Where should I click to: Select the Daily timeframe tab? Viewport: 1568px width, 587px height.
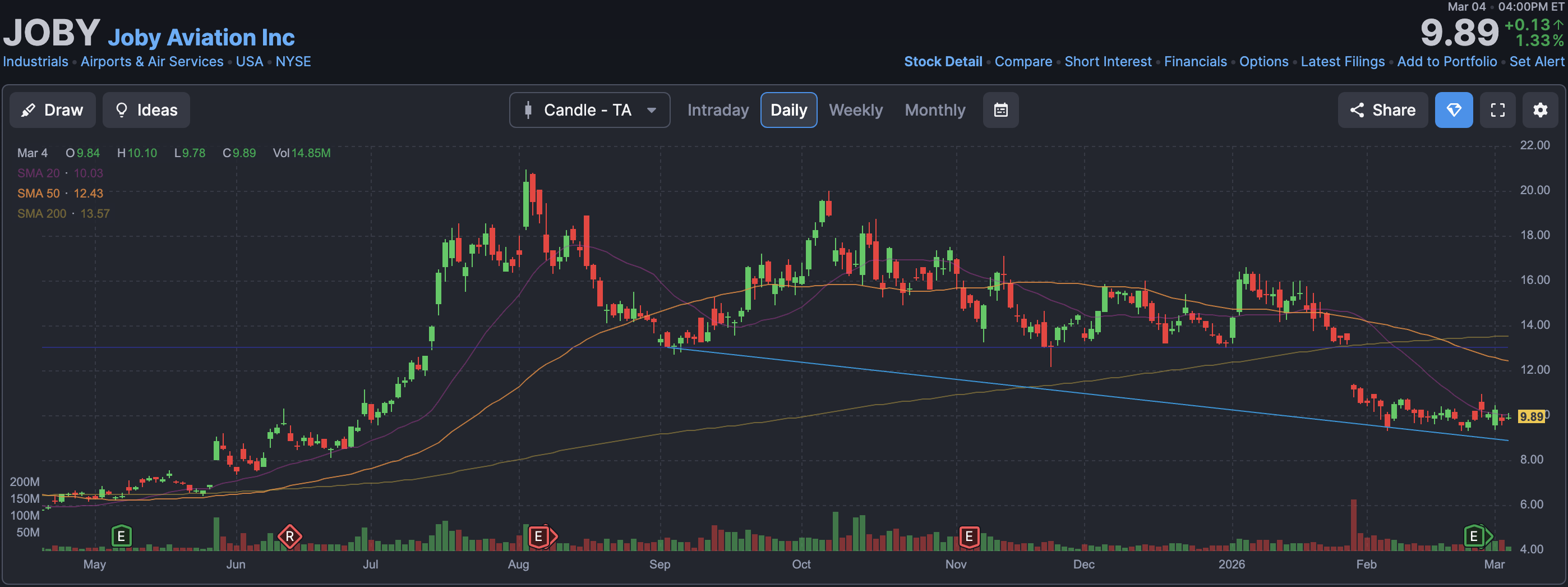click(x=788, y=110)
